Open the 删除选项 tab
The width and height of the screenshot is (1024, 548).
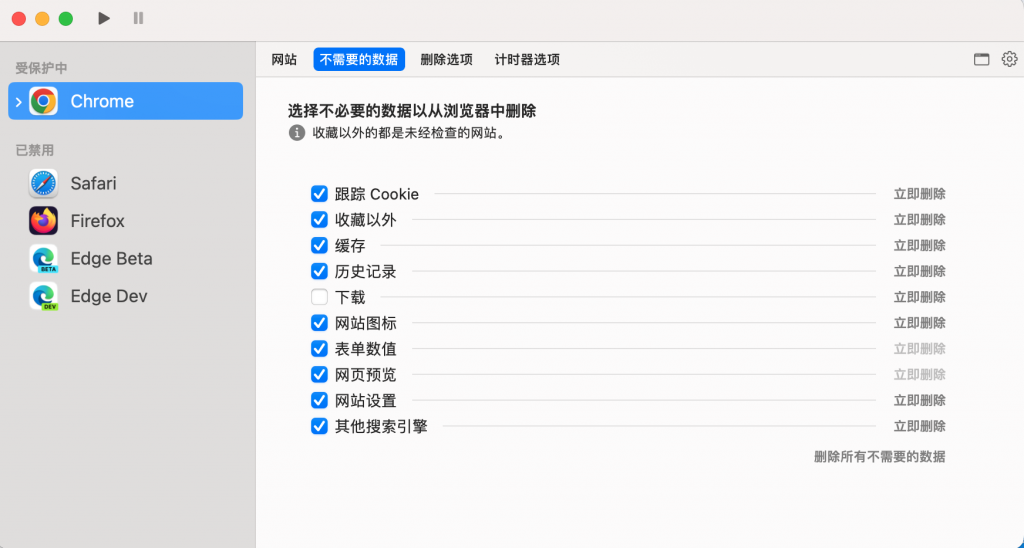[x=447, y=59]
